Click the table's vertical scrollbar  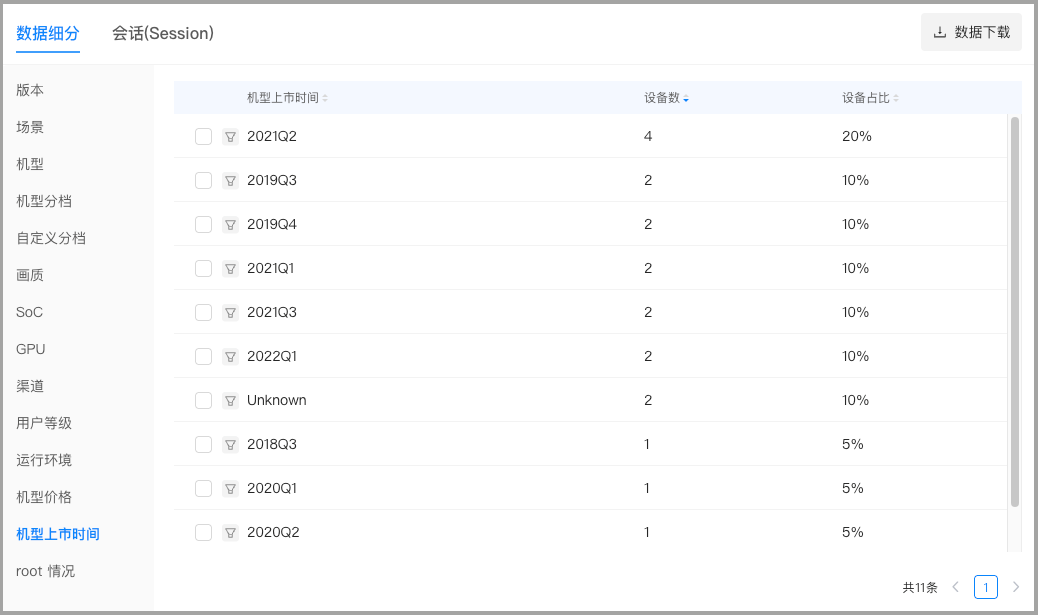coord(1015,310)
